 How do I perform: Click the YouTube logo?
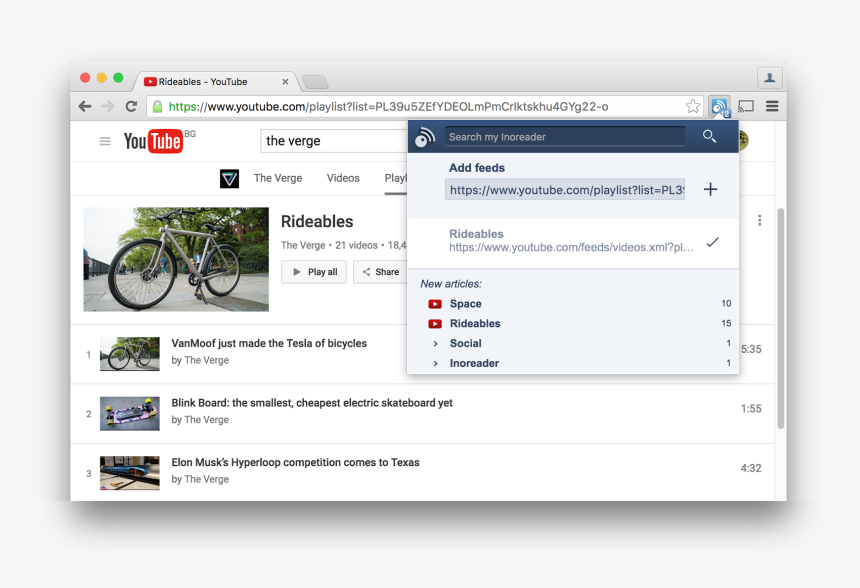(x=153, y=141)
